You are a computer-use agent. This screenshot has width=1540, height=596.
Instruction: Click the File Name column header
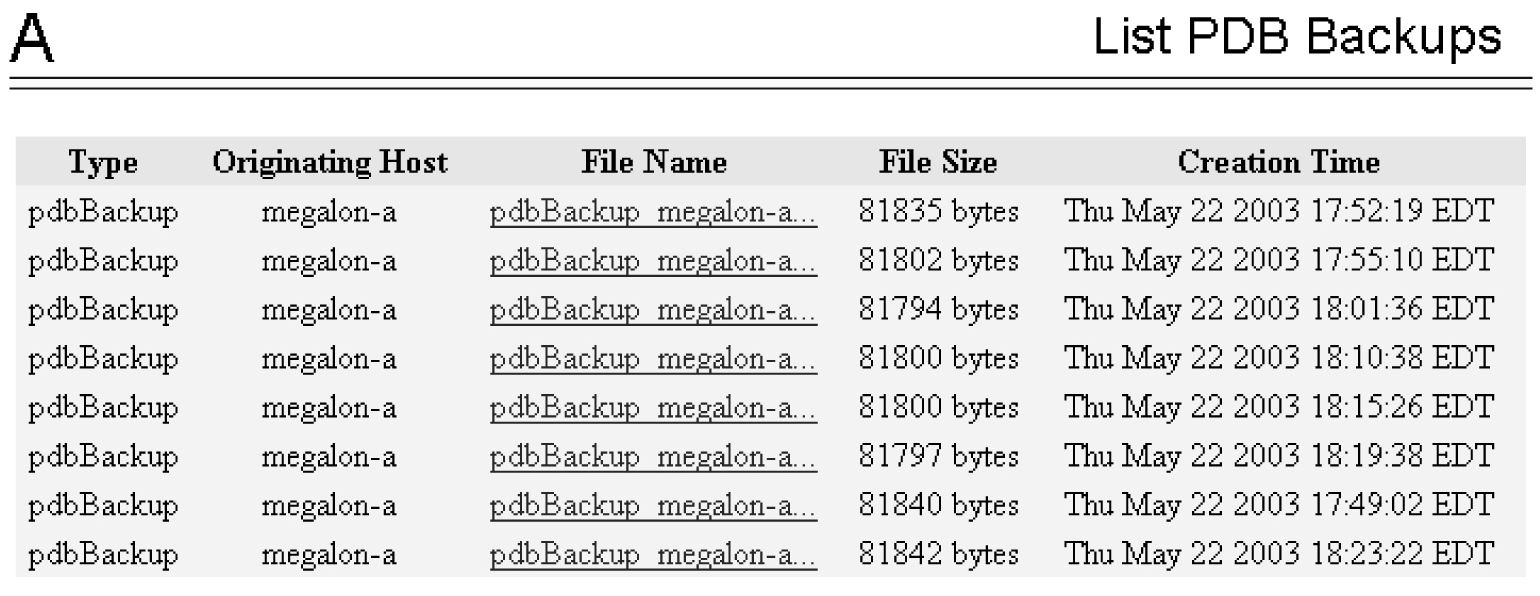tap(653, 162)
